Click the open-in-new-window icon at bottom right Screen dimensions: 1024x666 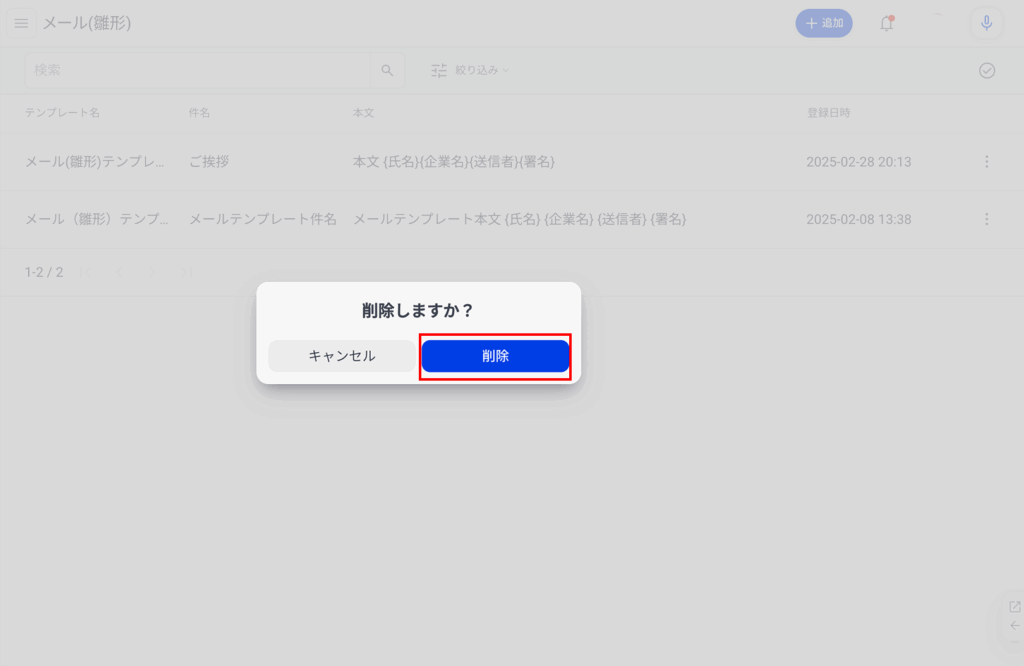[x=1014, y=607]
